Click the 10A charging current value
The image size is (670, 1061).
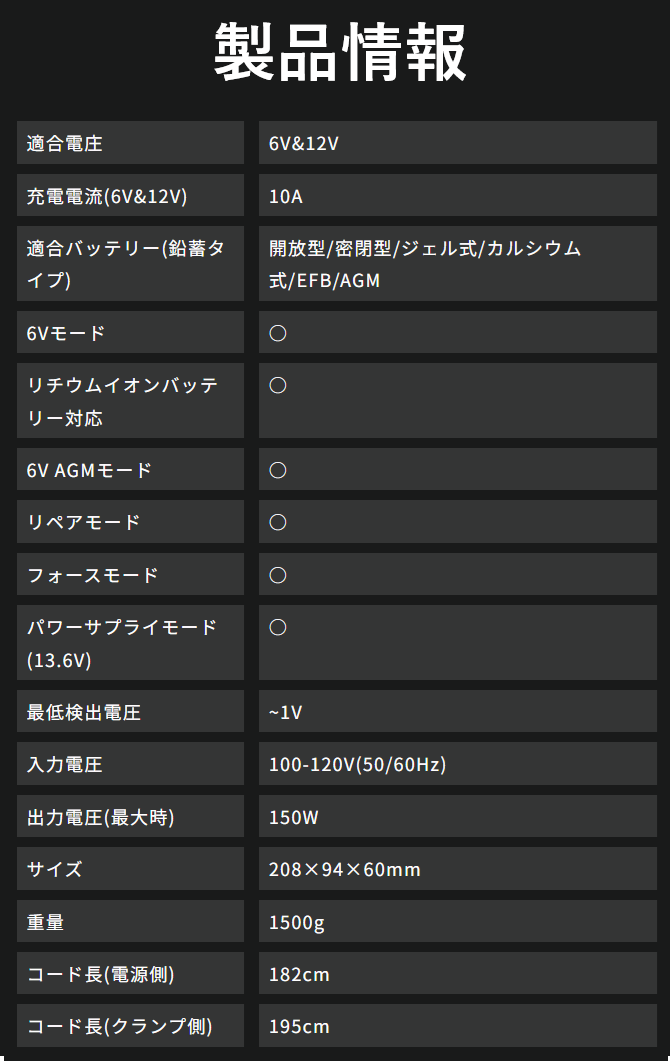[286, 196]
